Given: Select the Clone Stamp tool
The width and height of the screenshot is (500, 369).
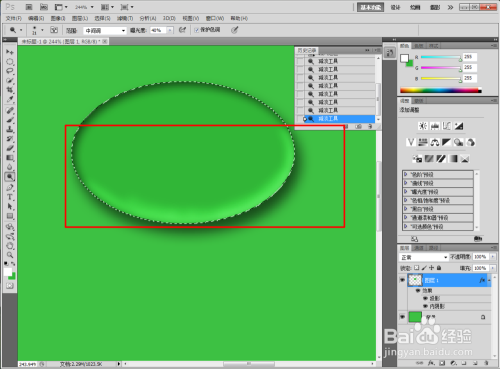Looking at the screenshot, I should point(10,129).
